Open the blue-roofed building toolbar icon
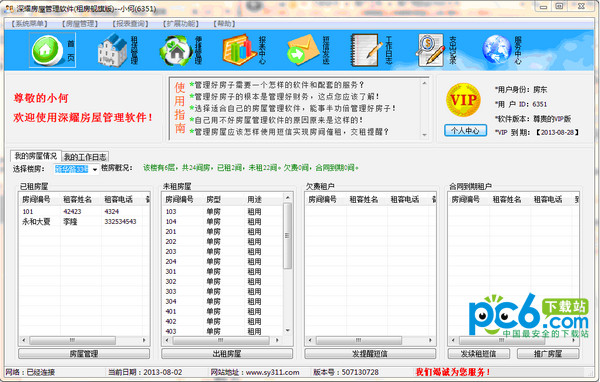The width and height of the screenshot is (600, 382). click(x=112, y=51)
